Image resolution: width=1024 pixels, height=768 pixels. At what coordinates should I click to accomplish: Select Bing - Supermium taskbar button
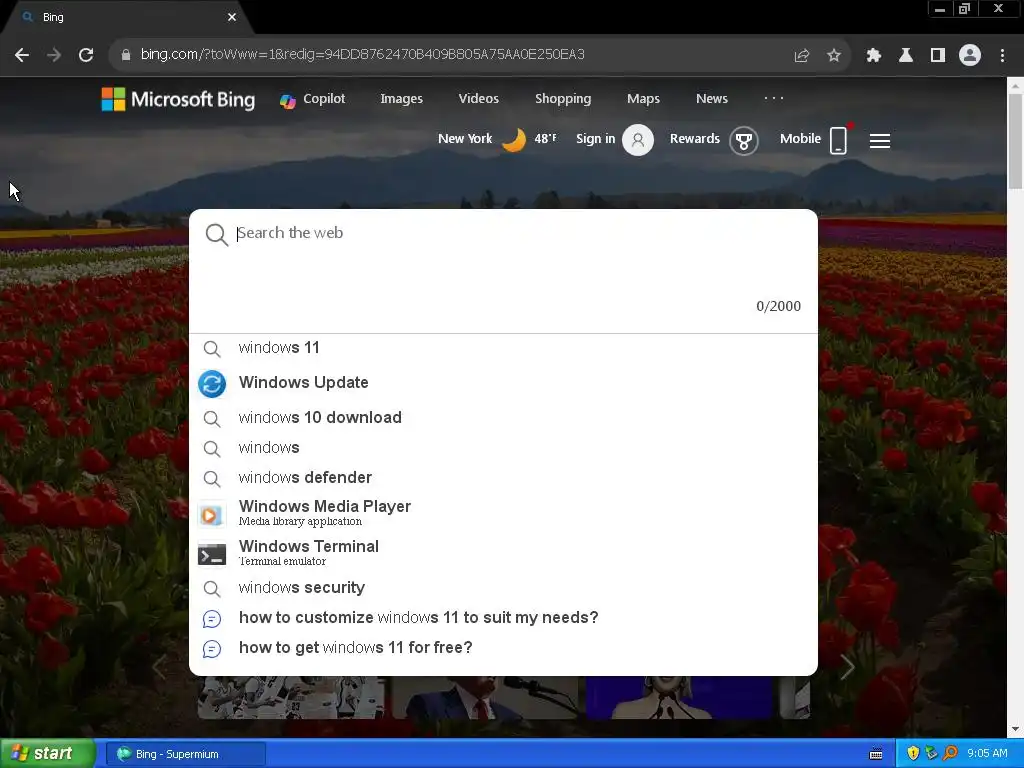coord(186,754)
